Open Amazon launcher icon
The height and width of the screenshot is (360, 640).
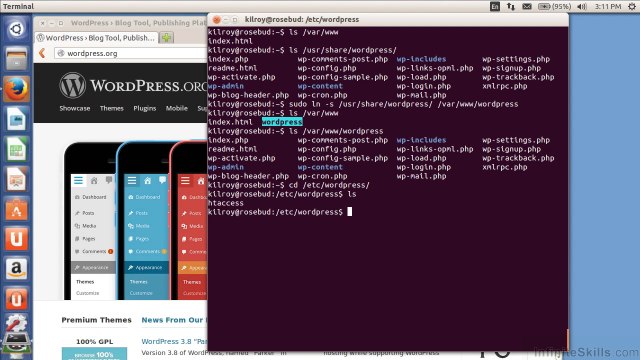tap(16, 269)
